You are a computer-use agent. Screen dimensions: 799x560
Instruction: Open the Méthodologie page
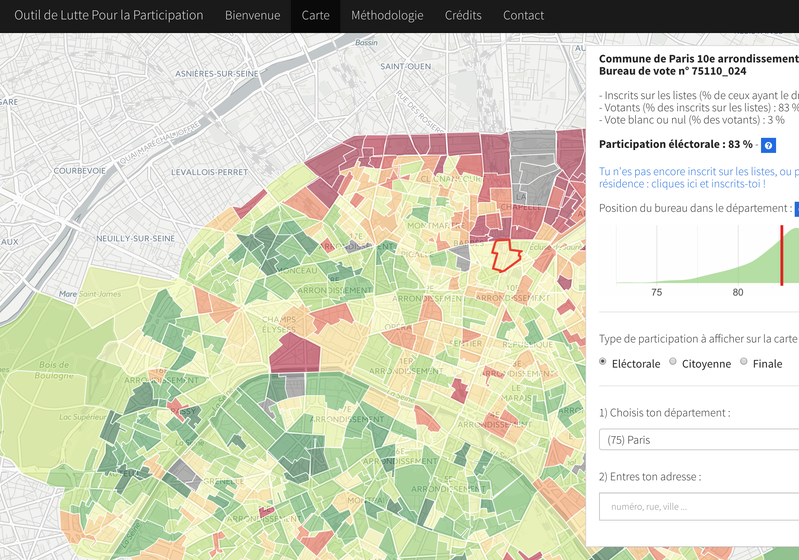[x=387, y=16]
